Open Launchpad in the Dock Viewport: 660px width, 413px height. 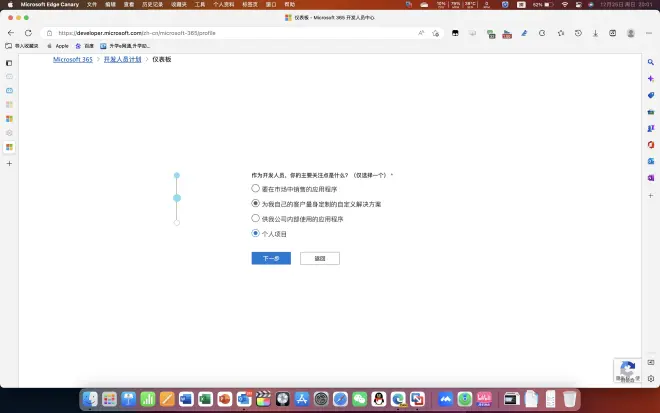pos(109,399)
